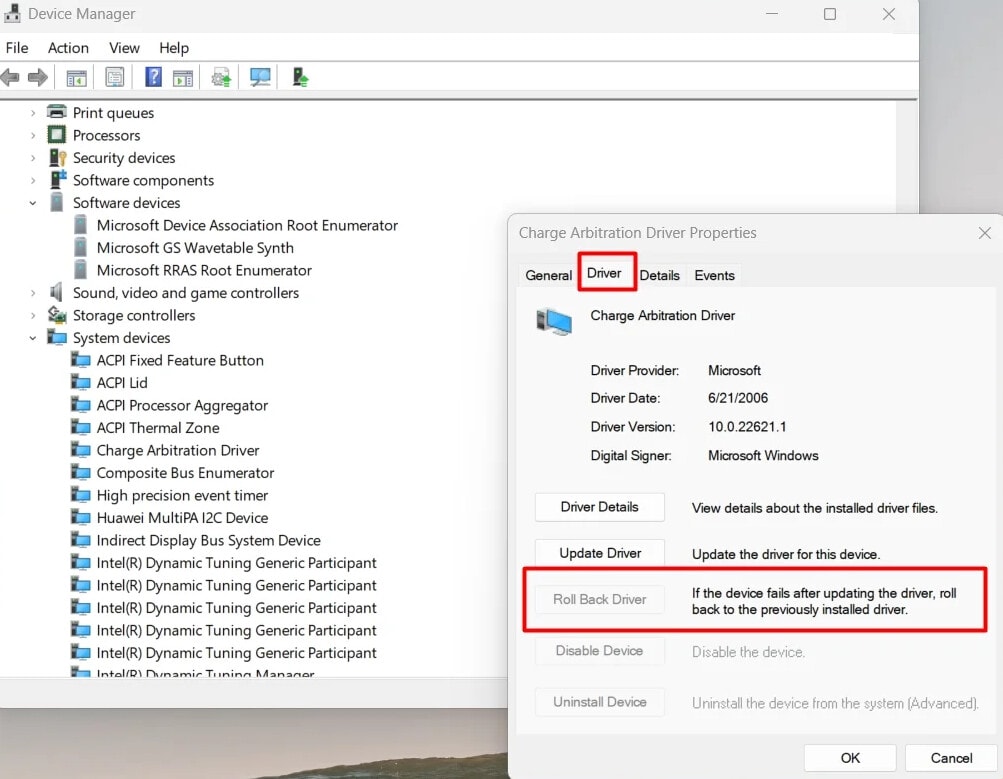Click Show/Hide Console Tree toolbar icon

[x=76, y=78]
